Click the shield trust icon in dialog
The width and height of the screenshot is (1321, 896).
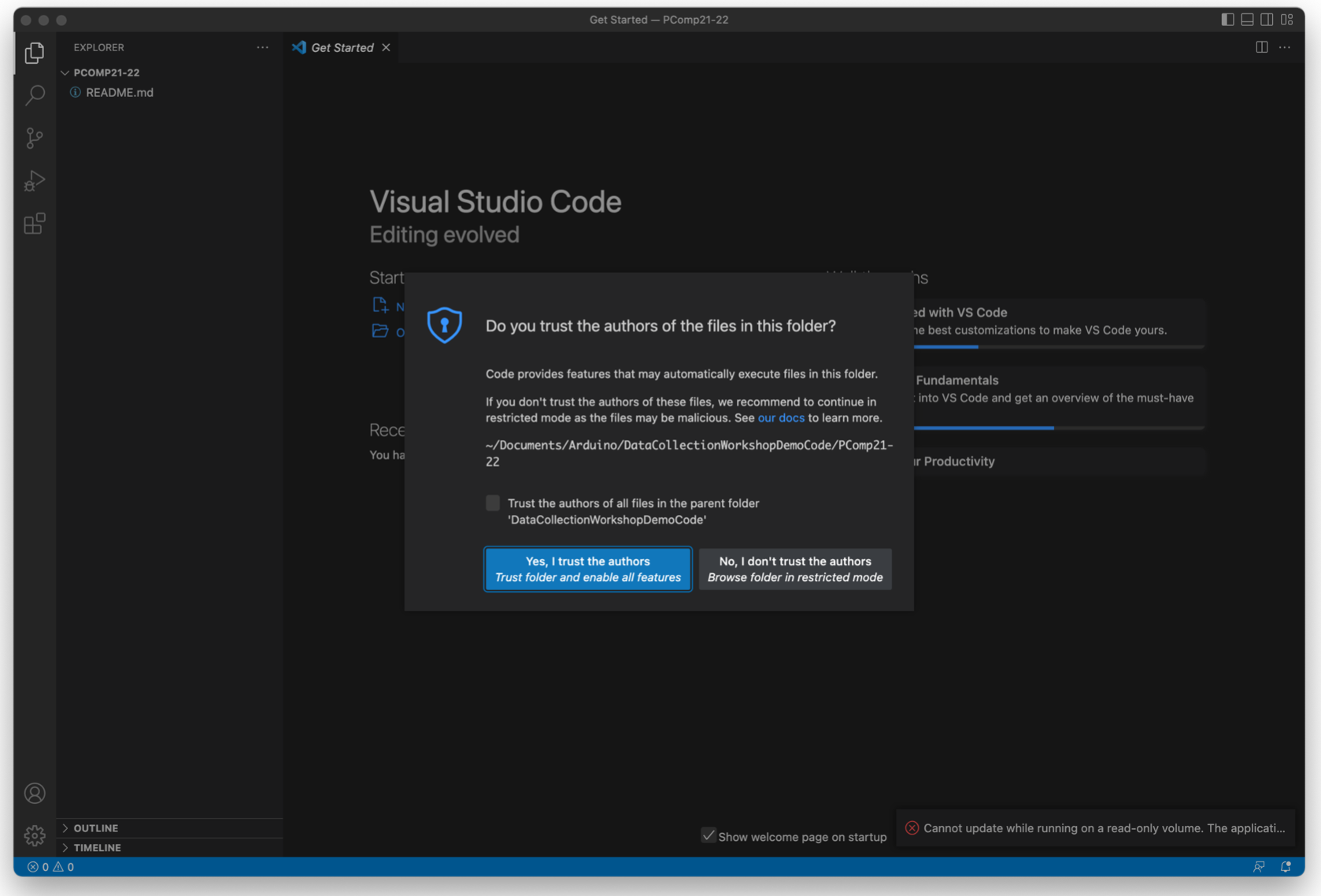pyautogui.click(x=445, y=324)
